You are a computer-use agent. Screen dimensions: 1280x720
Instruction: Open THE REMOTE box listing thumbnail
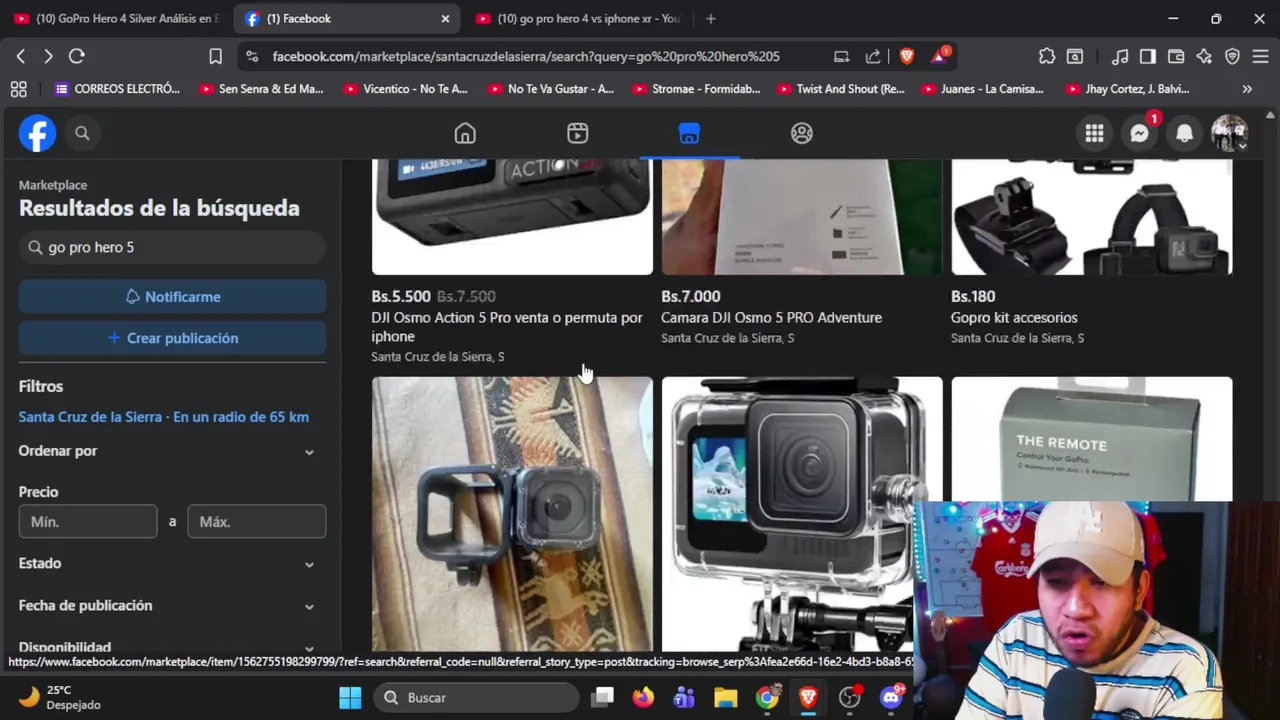coord(1092,438)
